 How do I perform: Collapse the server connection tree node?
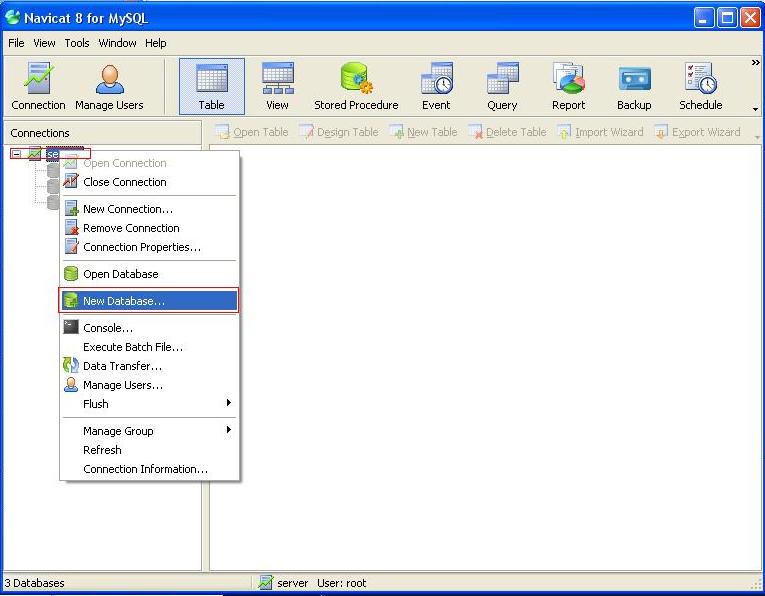pyautogui.click(x=17, y=154)
